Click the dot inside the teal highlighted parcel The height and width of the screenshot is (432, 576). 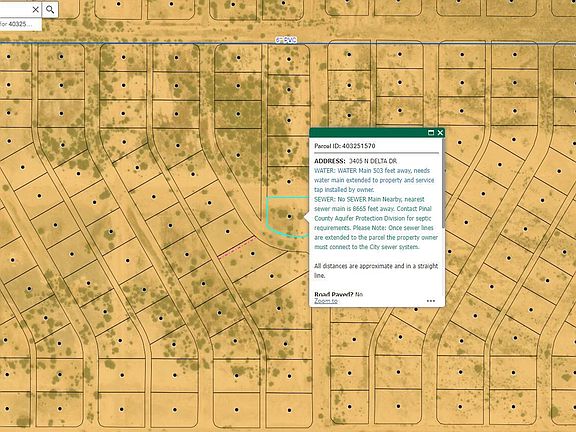coord(289,217)
